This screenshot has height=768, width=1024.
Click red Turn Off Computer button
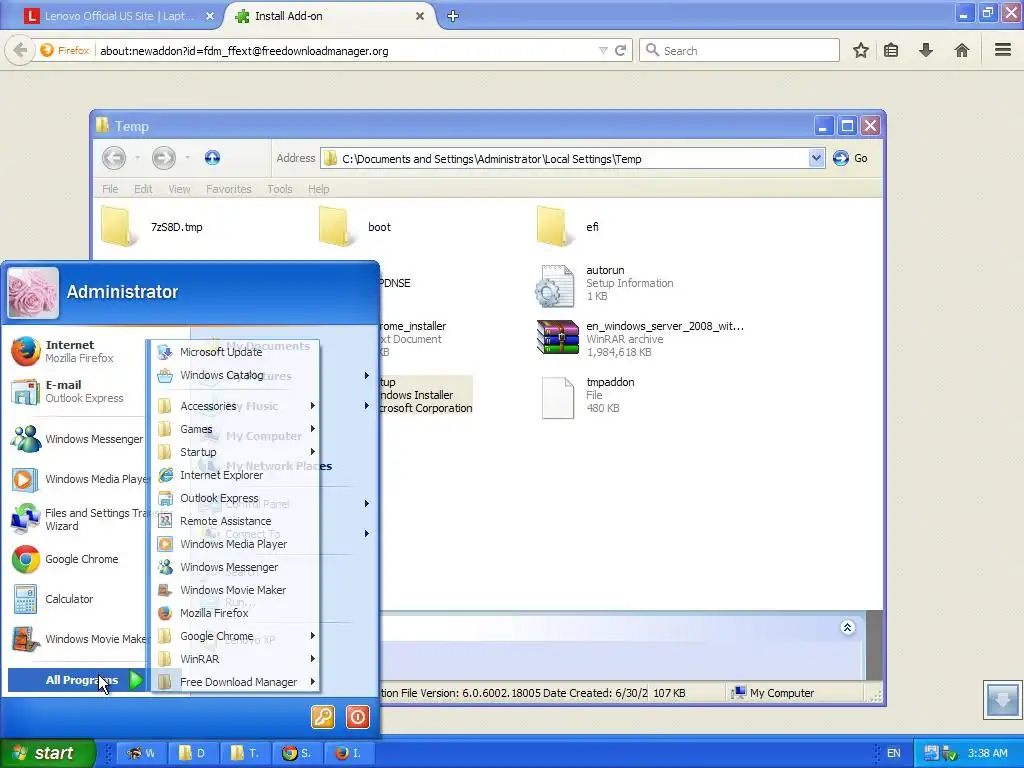[358, 717]
